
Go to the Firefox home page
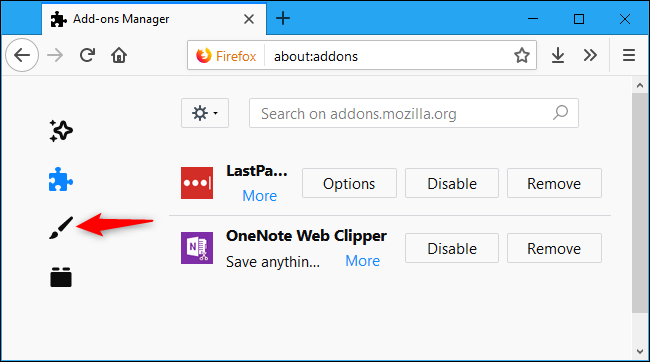click(119, 55)
